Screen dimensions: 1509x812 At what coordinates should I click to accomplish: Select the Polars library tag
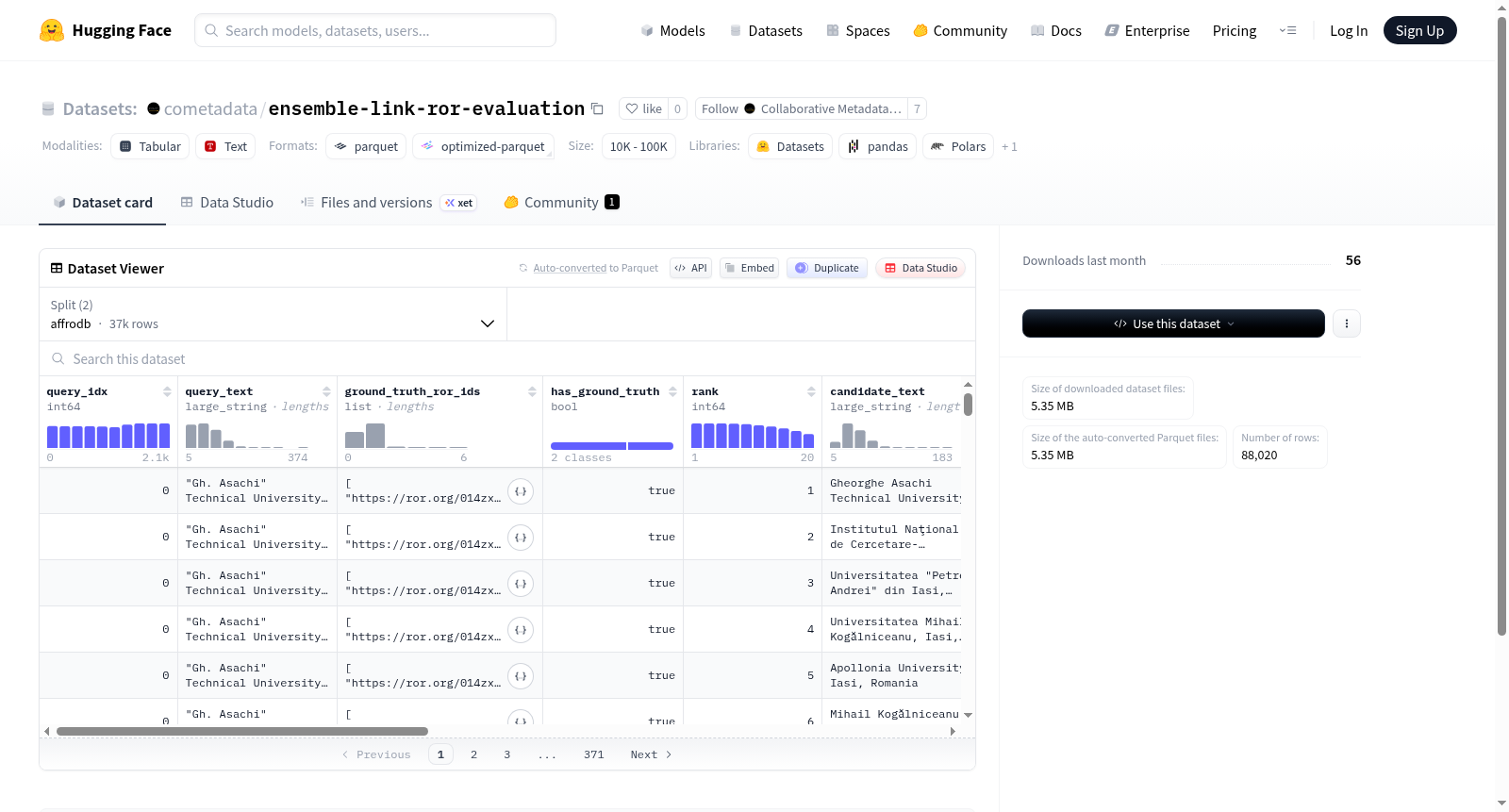(x=958, y=146)
